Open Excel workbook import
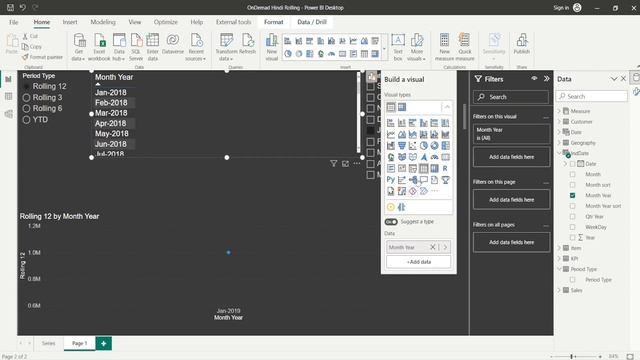 (99, 47)
